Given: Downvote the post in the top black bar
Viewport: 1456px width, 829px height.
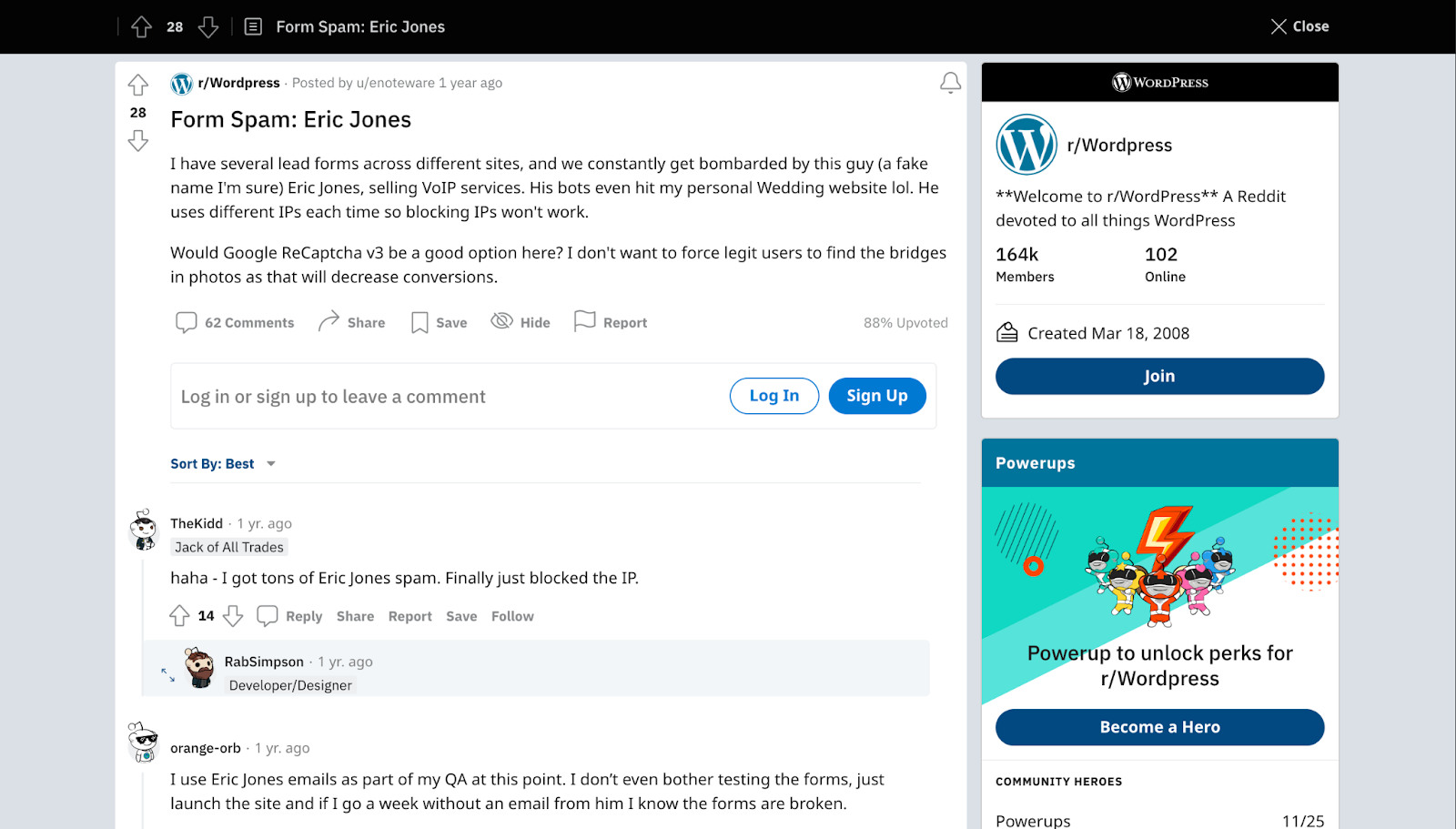Looking at the screenshot, I should coord(208,27).
